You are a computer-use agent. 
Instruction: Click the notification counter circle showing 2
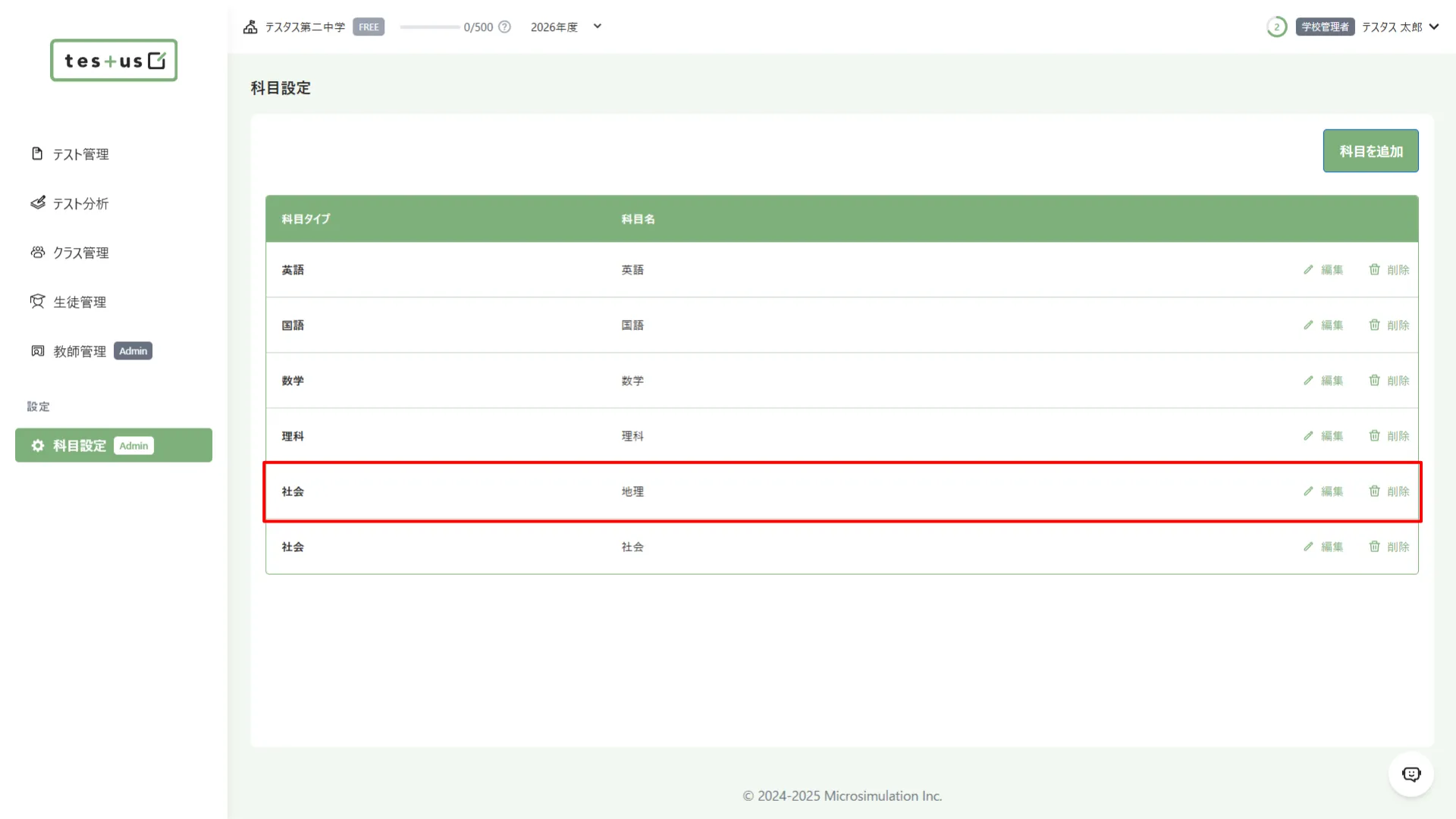pos(1276,27)
